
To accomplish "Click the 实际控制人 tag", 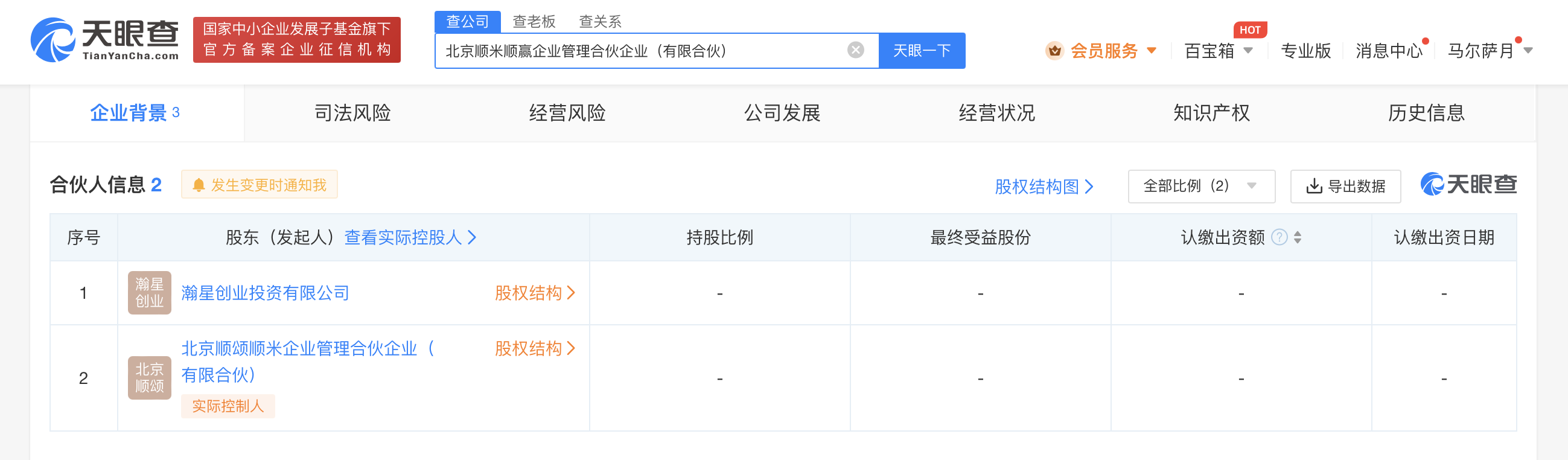I will 228,406.
